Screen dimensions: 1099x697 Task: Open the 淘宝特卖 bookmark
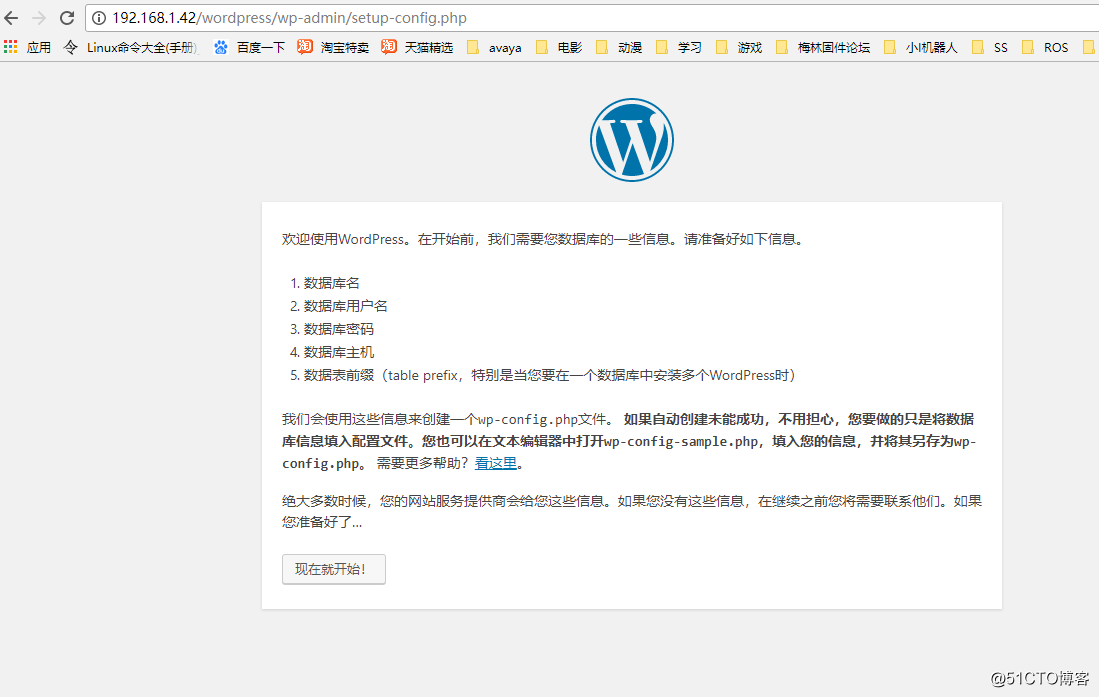pyautogui.click(x=333, y=48)
